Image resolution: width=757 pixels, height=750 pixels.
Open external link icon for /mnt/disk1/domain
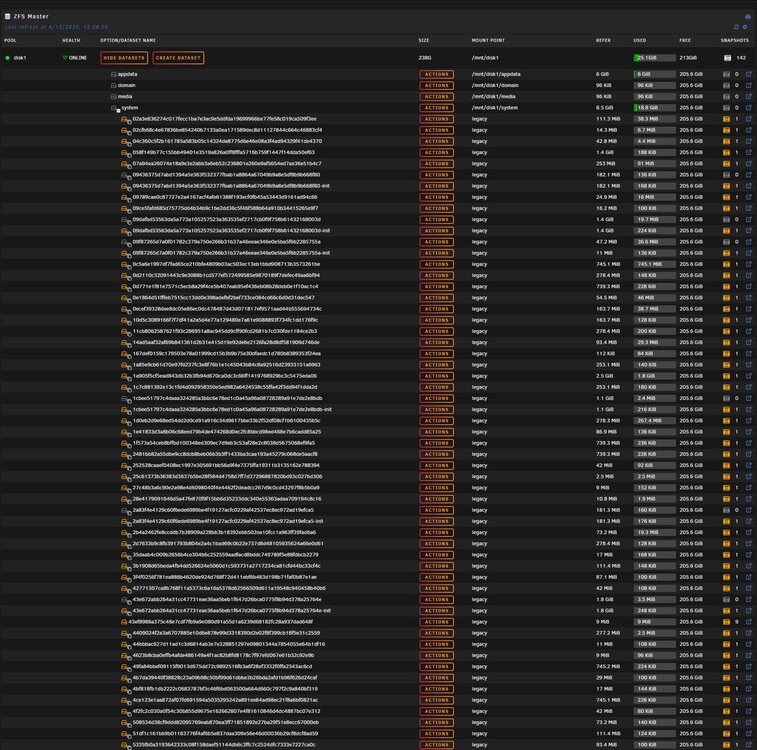[748, 85]
